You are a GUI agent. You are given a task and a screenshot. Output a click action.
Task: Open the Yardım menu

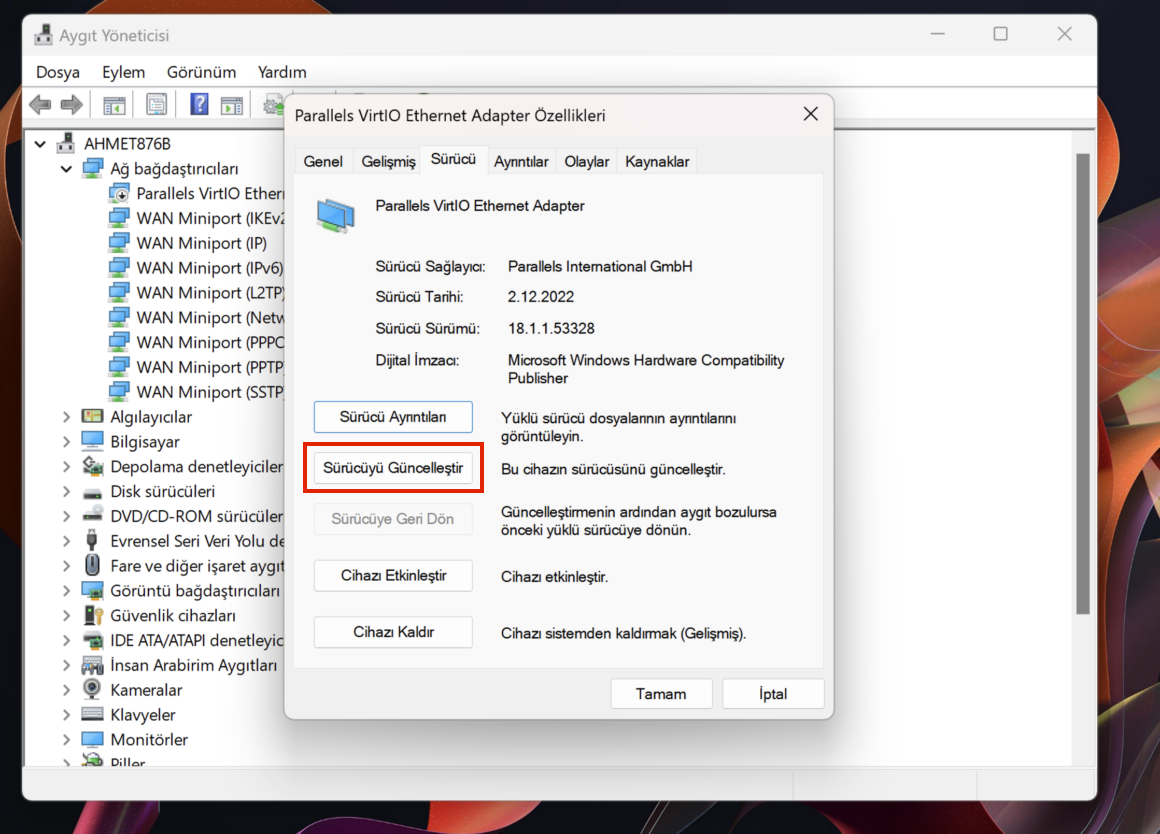[282, 72]
